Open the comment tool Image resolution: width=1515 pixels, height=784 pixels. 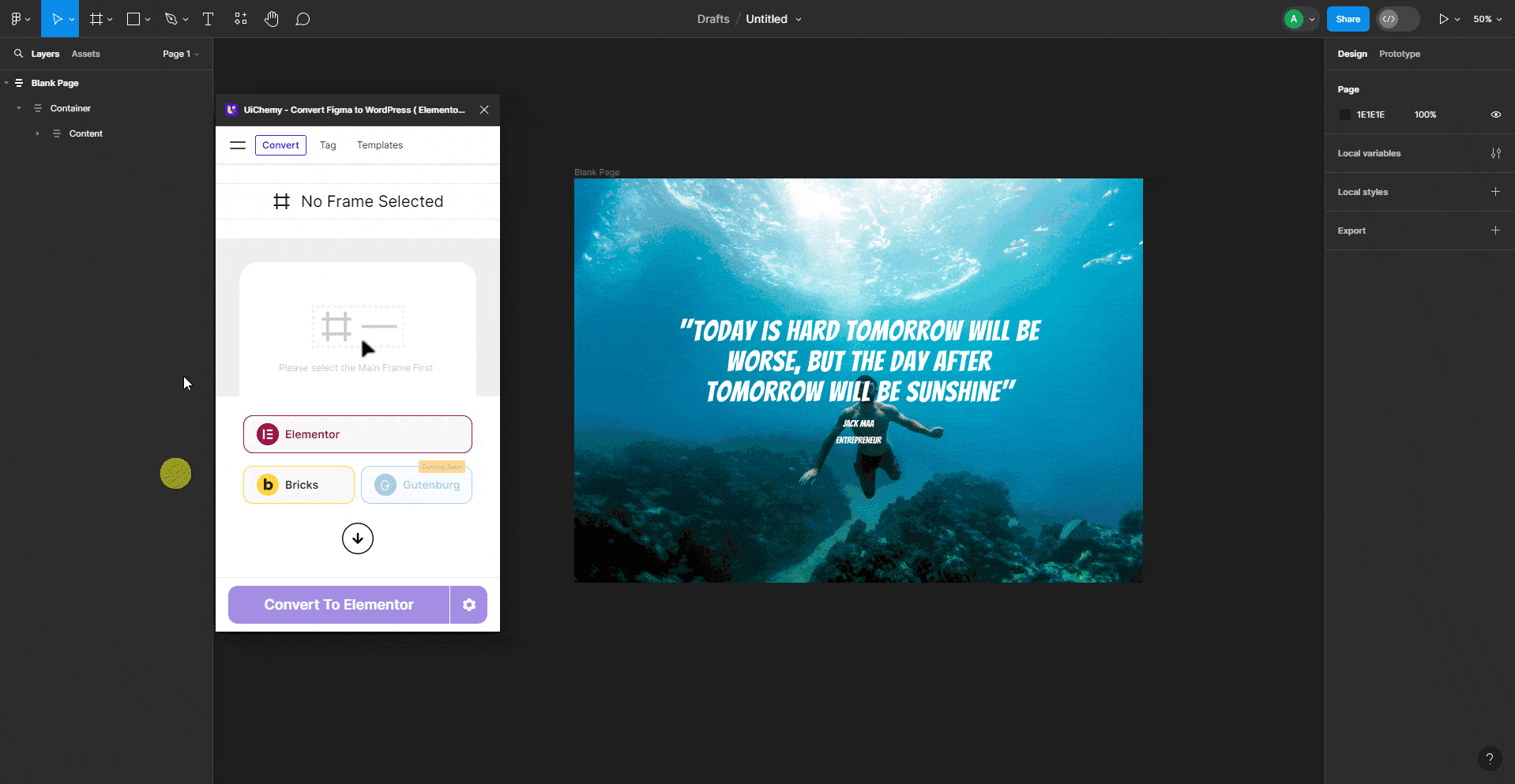pyautogui.click(x=303, y=18)
